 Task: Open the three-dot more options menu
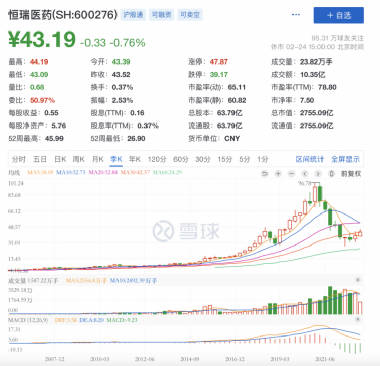[x=296, y=15]
